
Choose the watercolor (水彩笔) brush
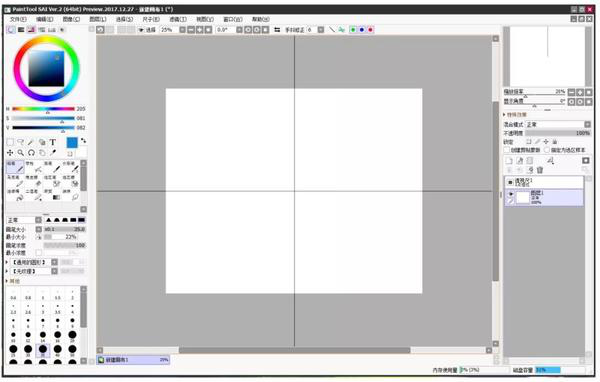pos(71,167)
